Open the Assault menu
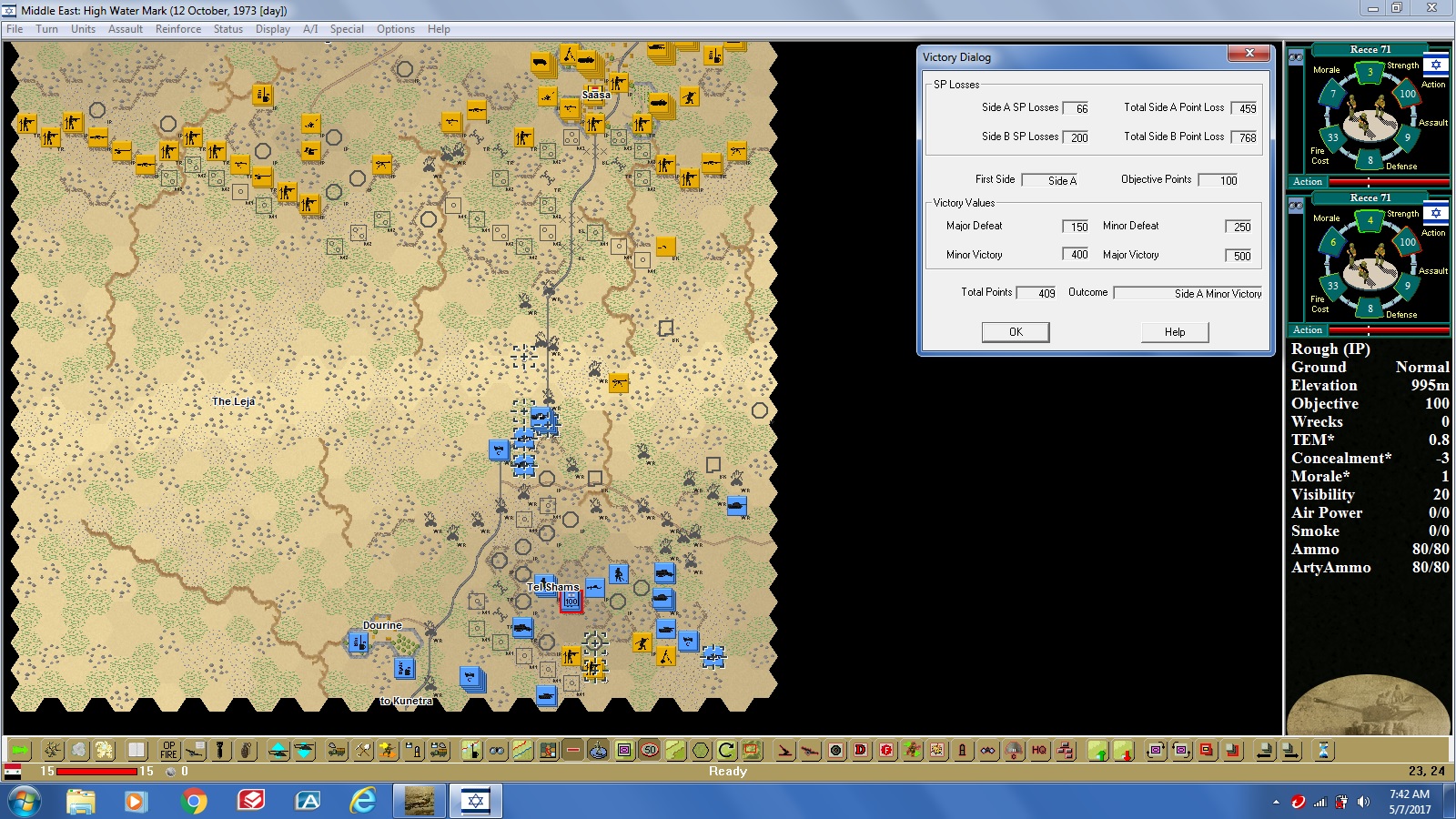 126,29
